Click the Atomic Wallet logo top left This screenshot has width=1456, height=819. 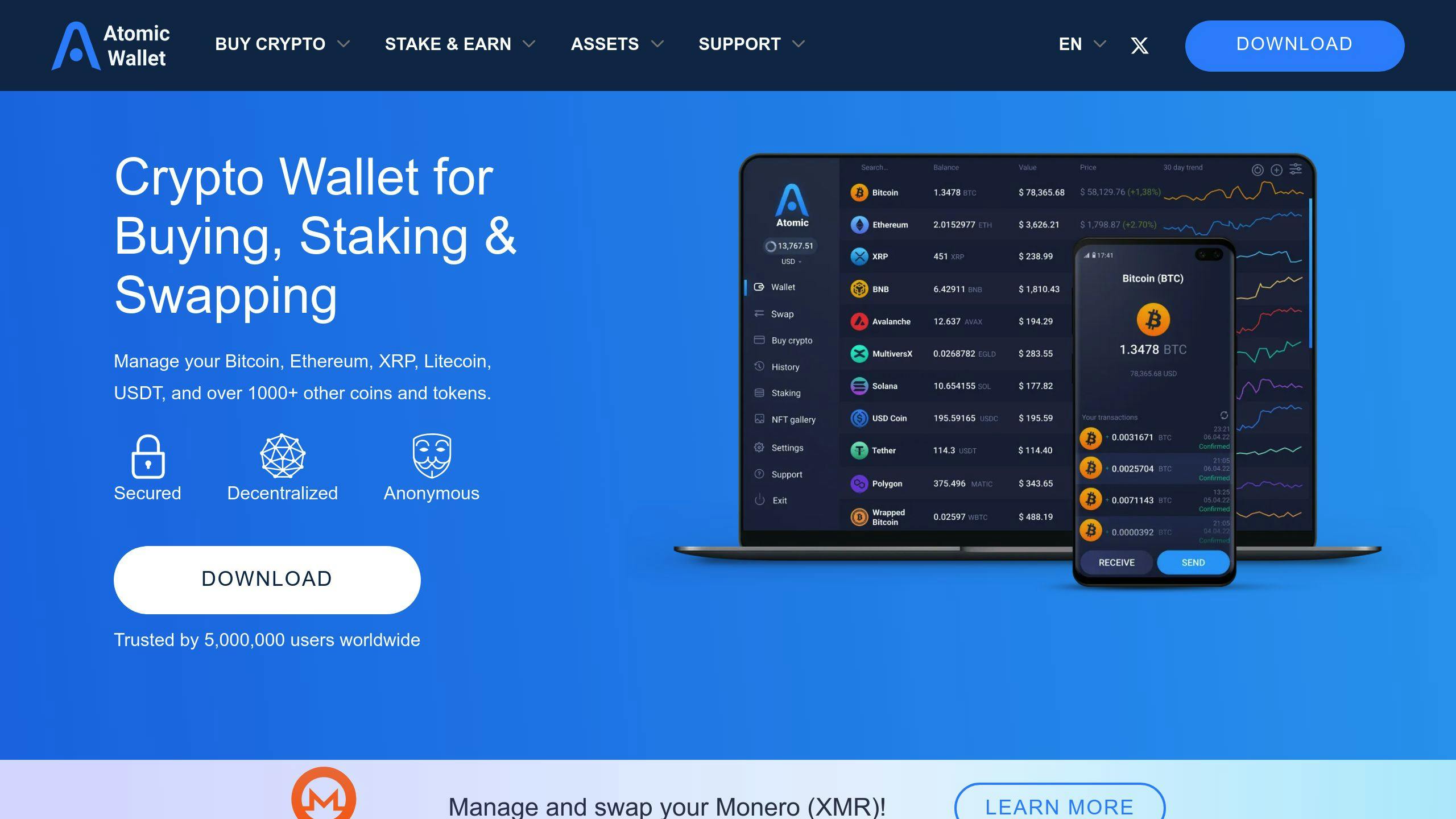(x=109, y=45)
